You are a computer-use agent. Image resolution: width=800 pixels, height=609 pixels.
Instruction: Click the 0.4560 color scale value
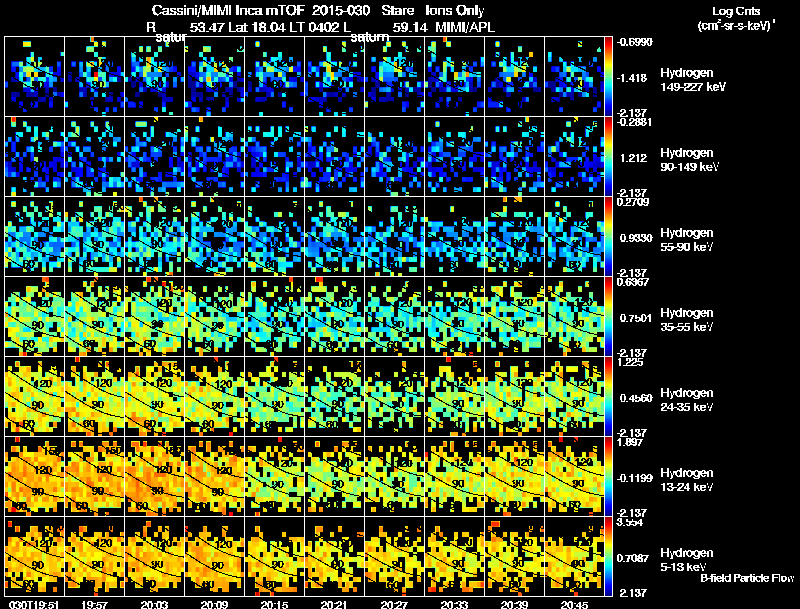point(636,398)
